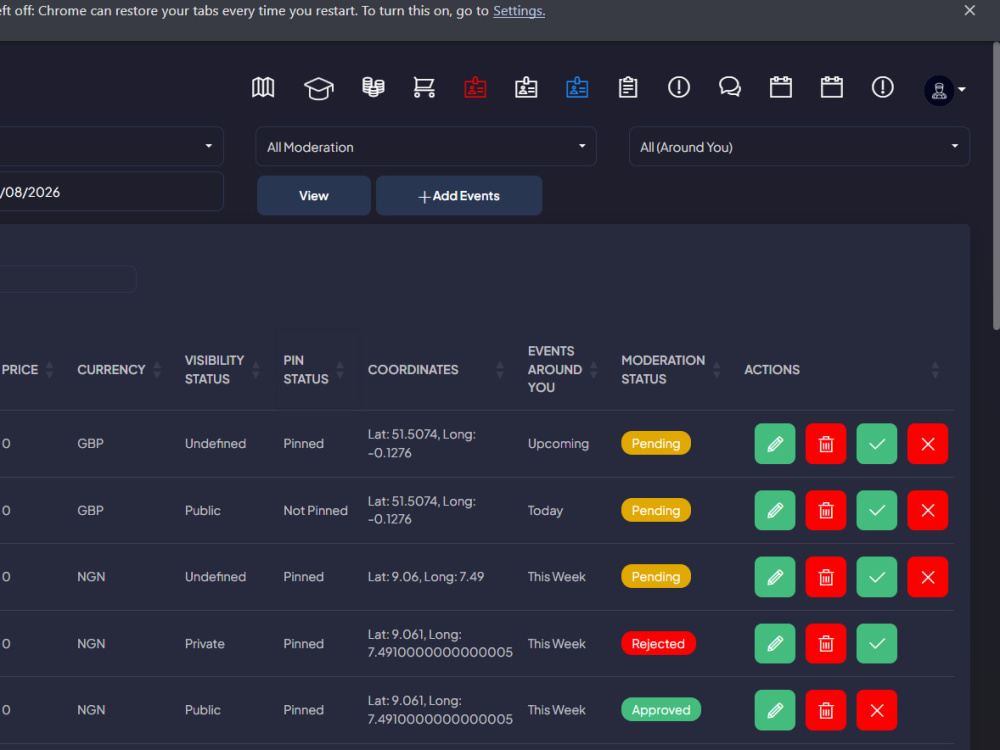Click the Pending badge in Upcoming row
The width and height of the screenshot is (1000, 750).
(656, 443)
